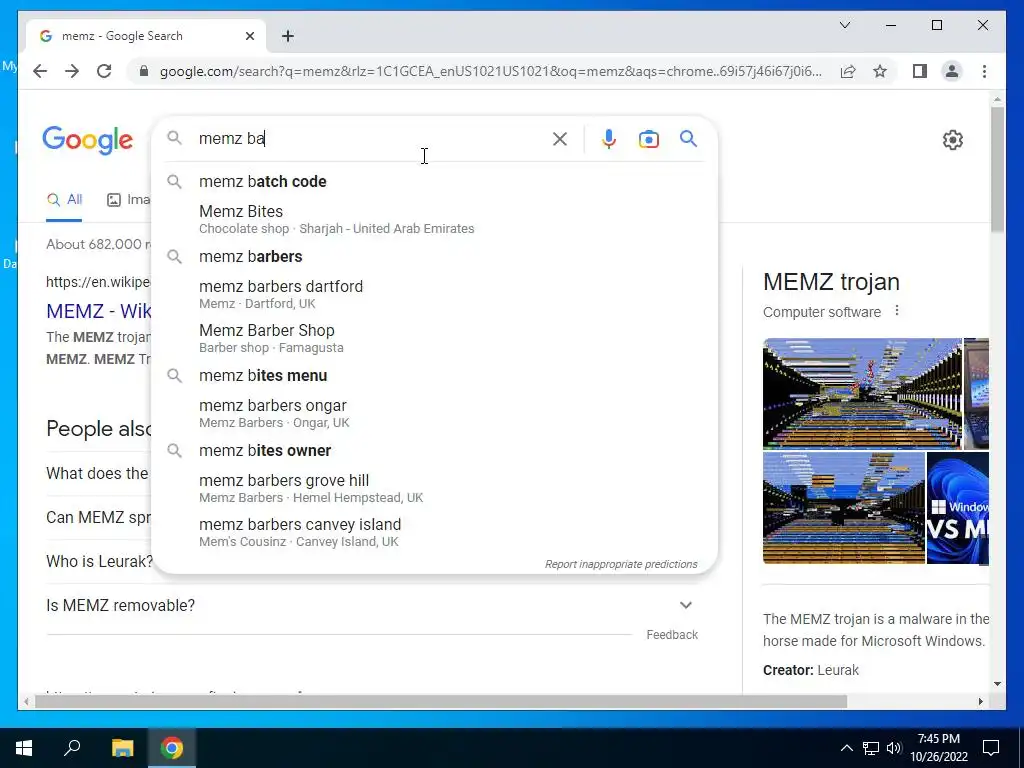The image size is (1024, 768).
Task: Bookmark this tab with the star icon
Action: pyautogui.click(x=880, y=71)
